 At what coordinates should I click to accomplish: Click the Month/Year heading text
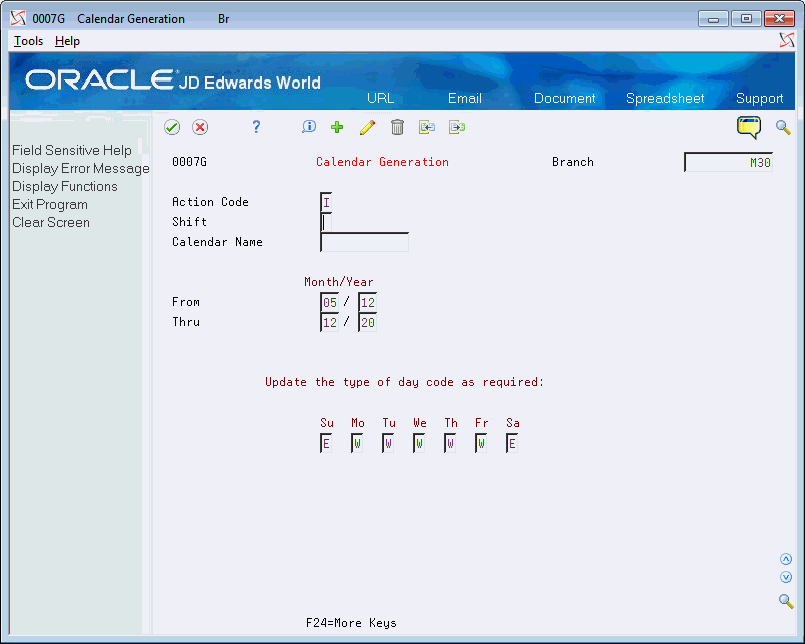[x=339, y=282]
